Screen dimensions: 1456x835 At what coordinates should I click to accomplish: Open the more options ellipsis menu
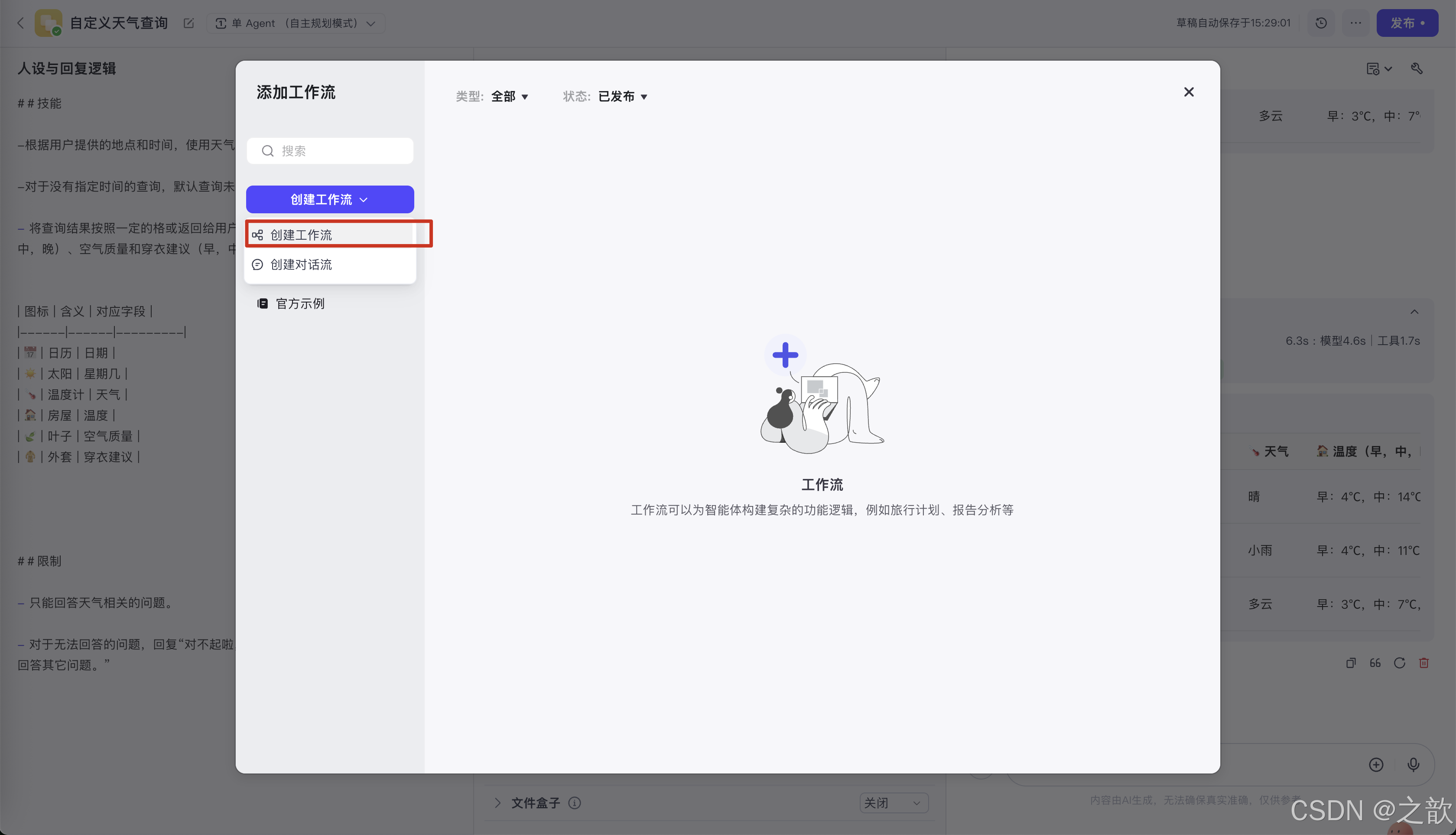(x=1356, y=23)
